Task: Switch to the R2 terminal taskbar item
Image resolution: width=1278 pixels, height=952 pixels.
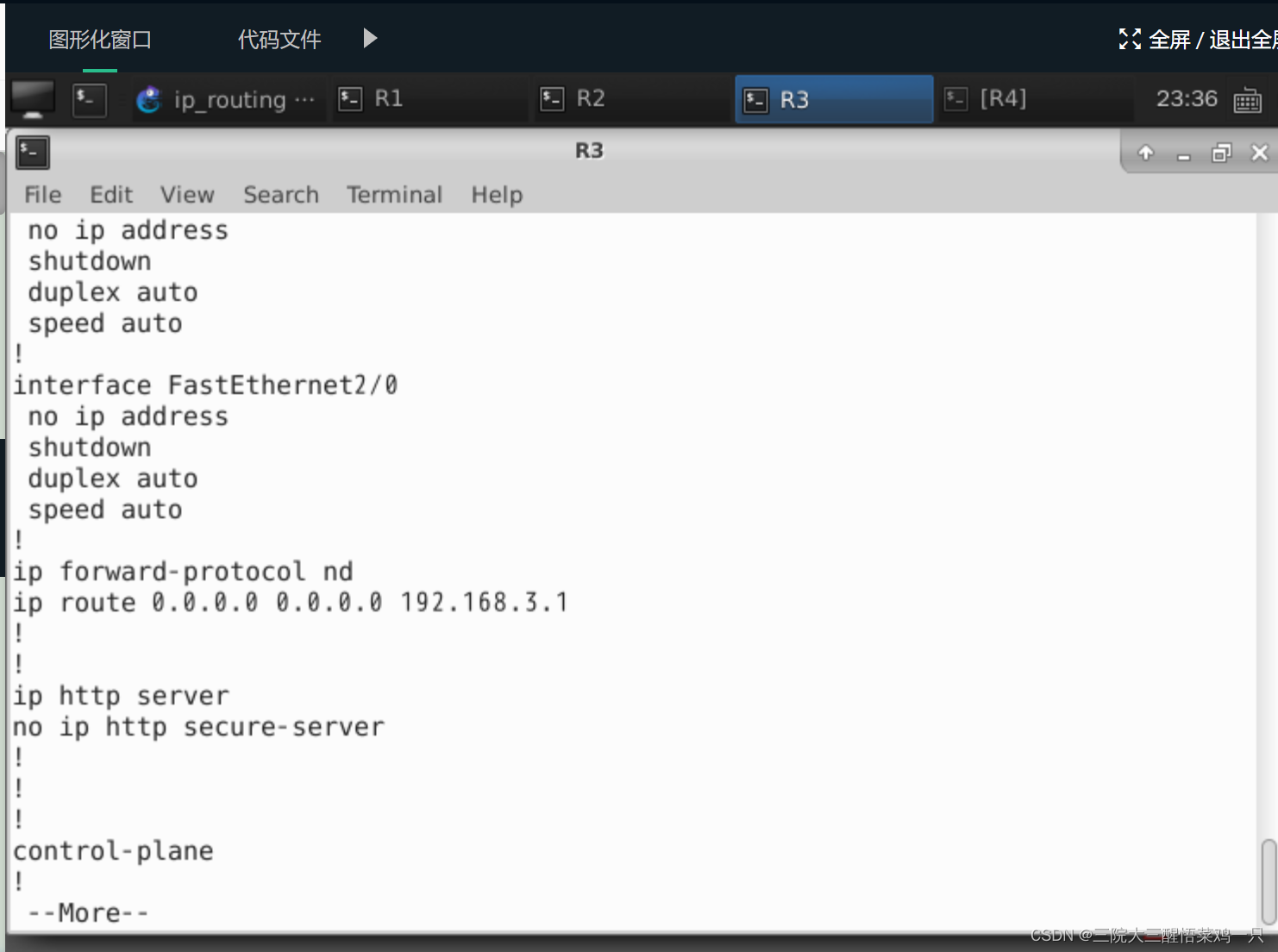Action: (x=631, y=100)
